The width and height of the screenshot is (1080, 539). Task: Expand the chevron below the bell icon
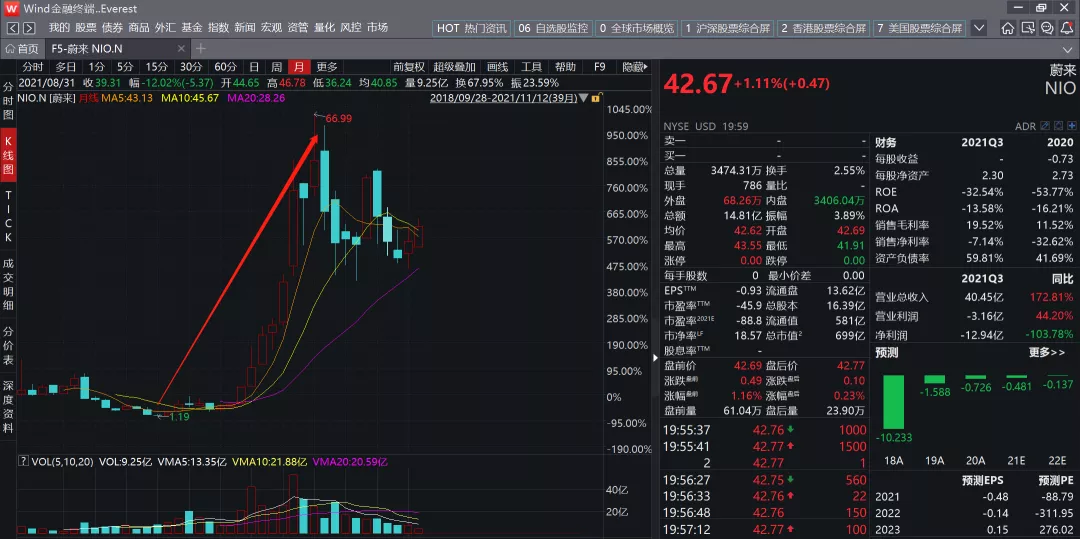[1068, 48]
